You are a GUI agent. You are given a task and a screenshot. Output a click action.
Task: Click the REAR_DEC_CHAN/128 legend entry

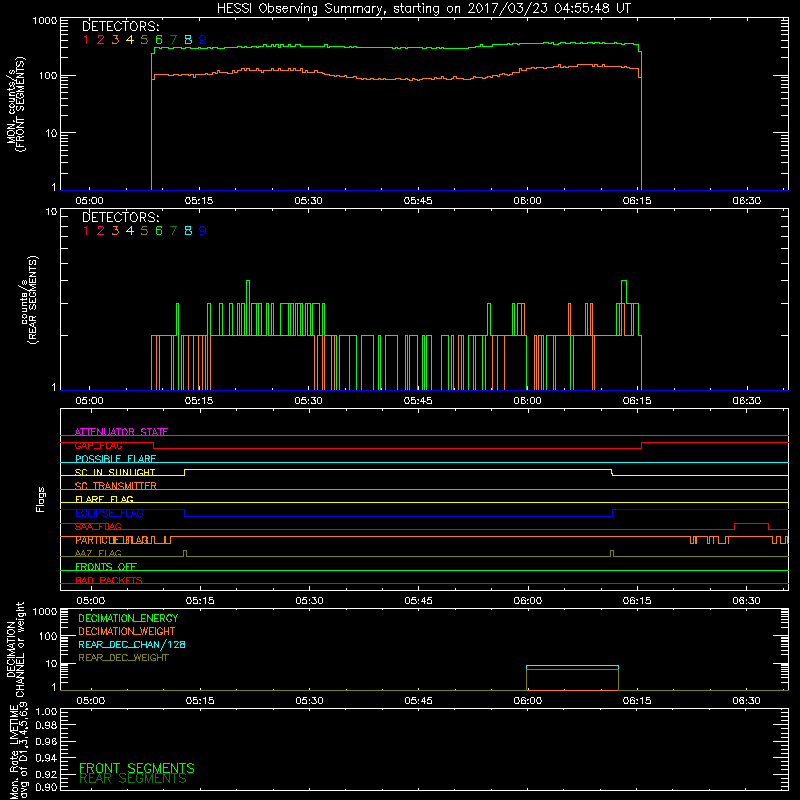pos(132,645)
